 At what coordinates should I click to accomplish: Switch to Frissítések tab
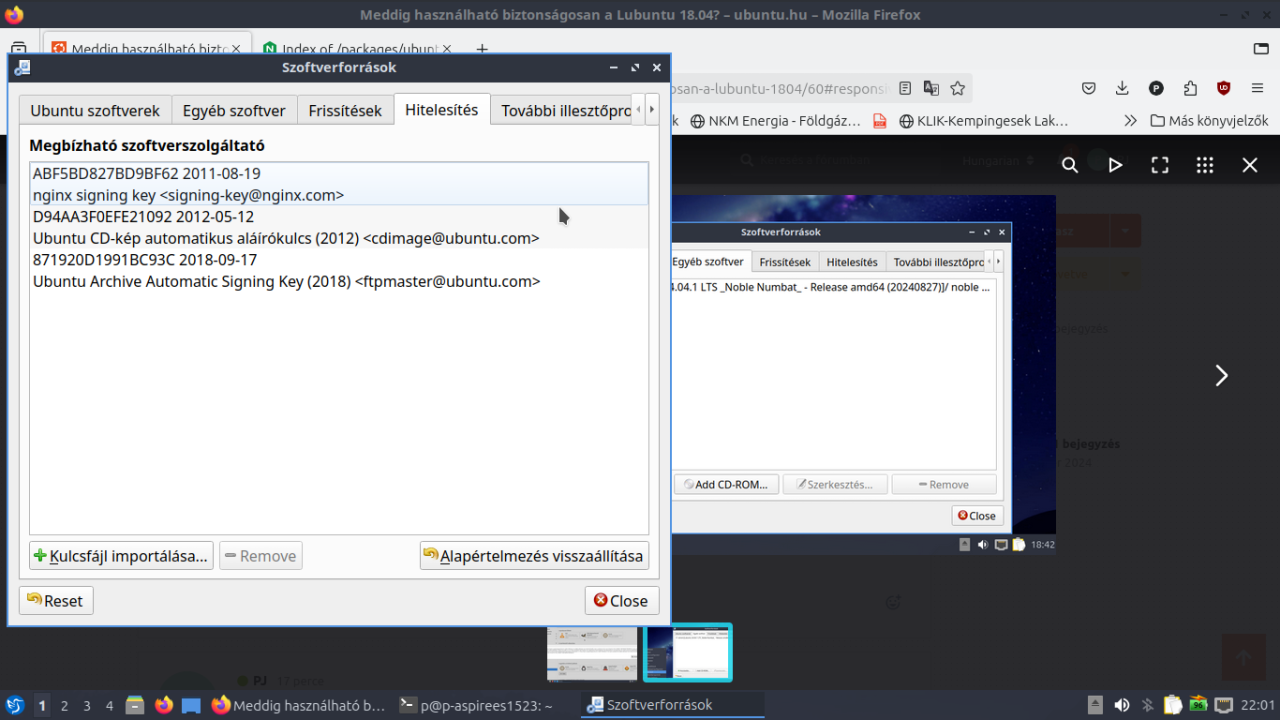point(345,110)
